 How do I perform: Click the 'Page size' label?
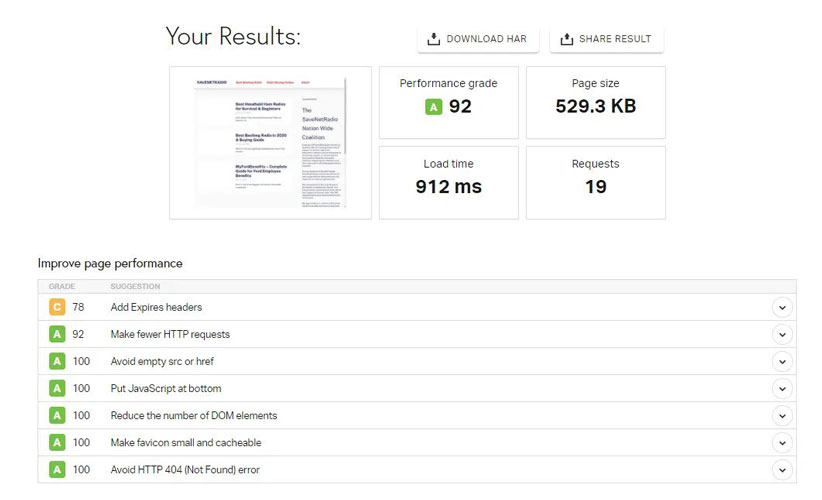tap(596, 83)
